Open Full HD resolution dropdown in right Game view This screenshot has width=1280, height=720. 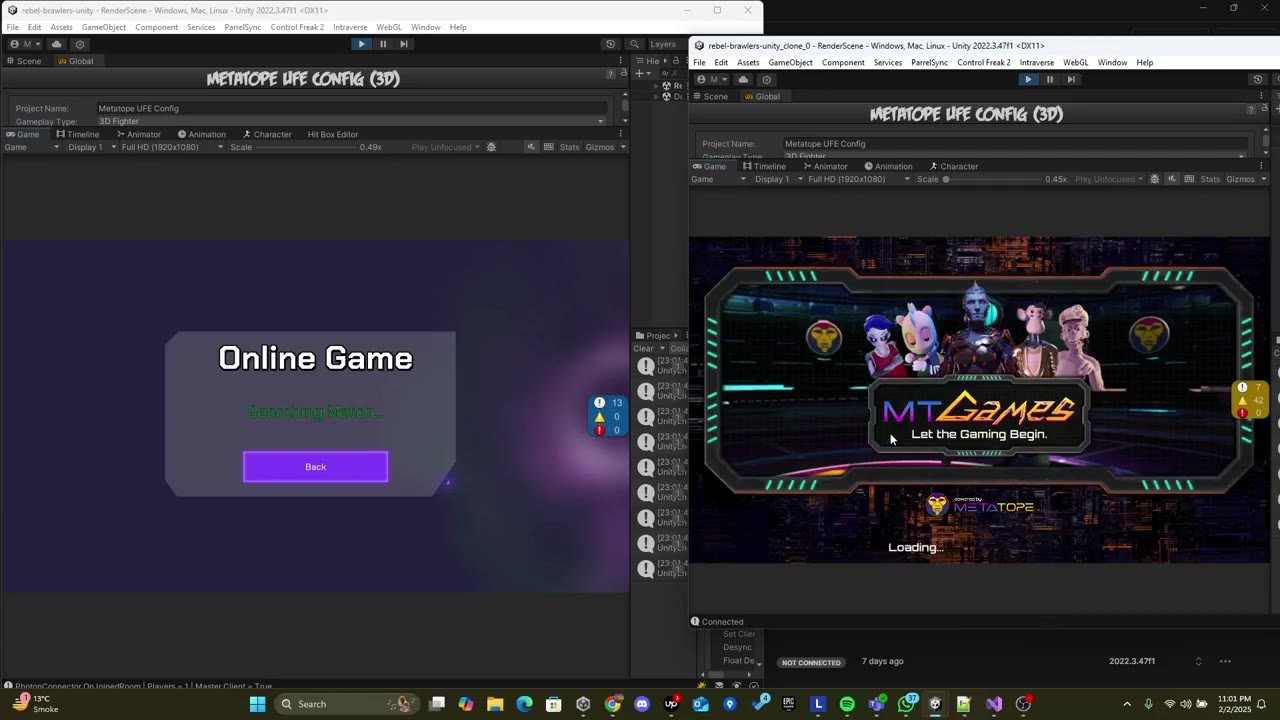pyautogui.click(x=858, y=179)
